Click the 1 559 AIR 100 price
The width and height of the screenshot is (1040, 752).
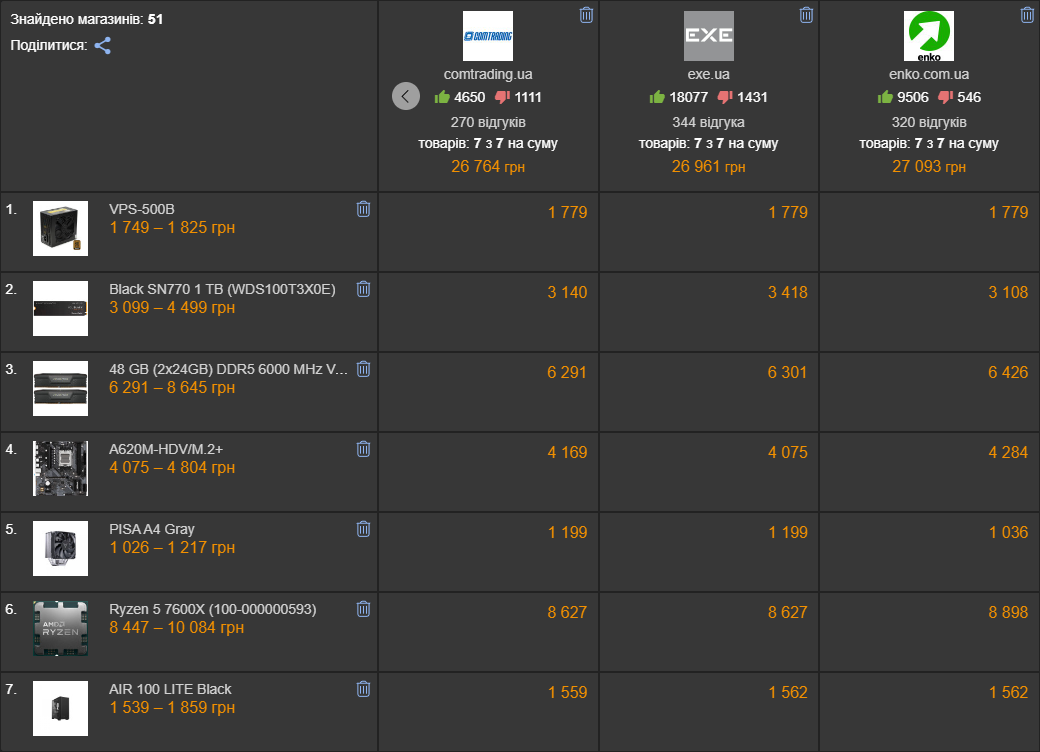click(x=567, y=692)
